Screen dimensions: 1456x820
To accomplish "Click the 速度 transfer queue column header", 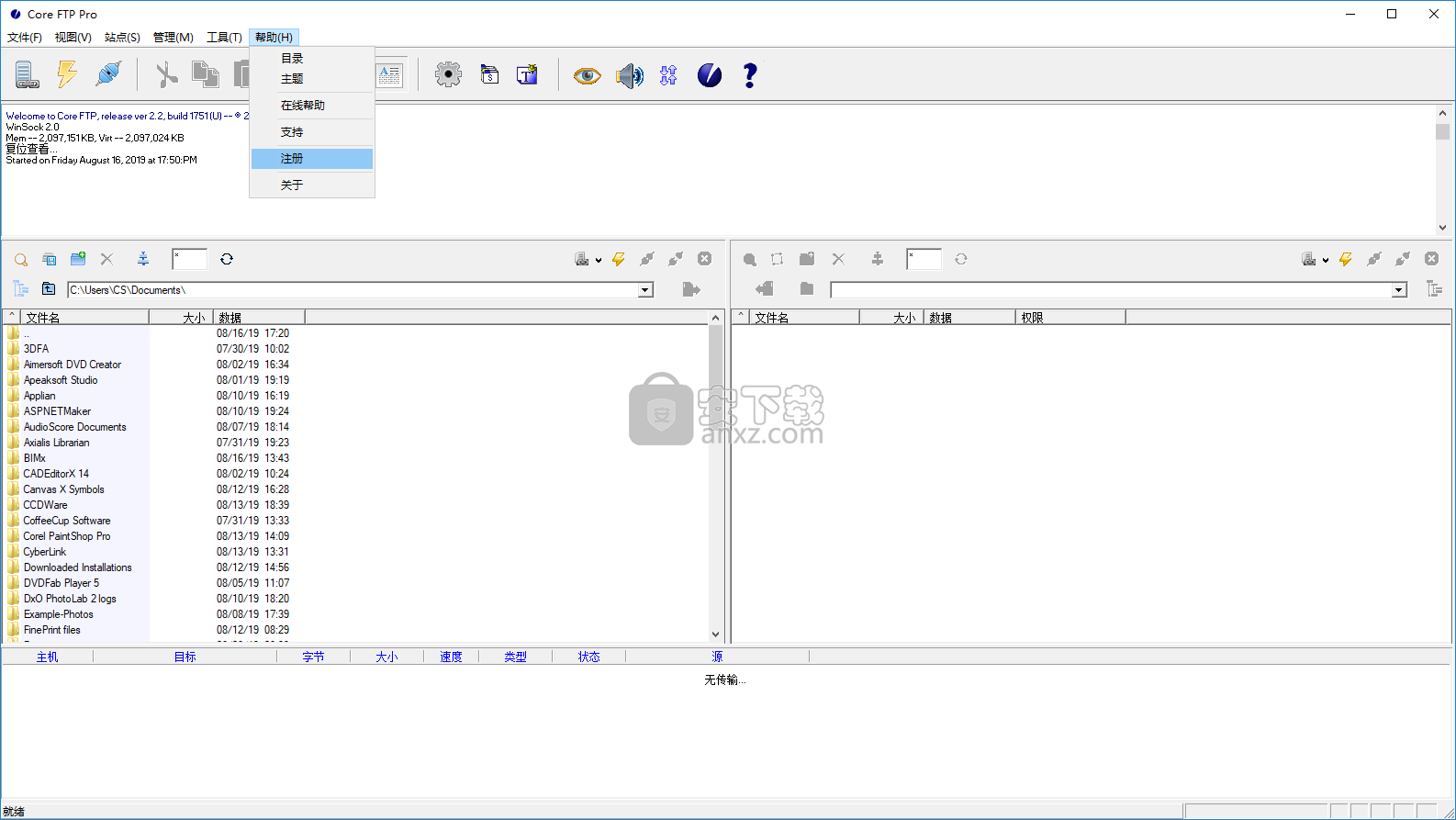I will tap(451, 657).
